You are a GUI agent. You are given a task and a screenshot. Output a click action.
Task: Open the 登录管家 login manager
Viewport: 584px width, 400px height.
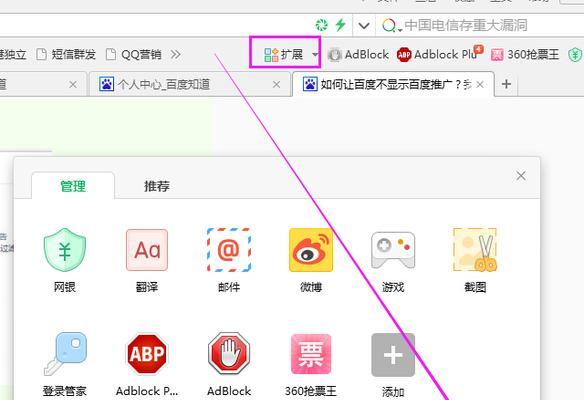[x=65, y=364]
